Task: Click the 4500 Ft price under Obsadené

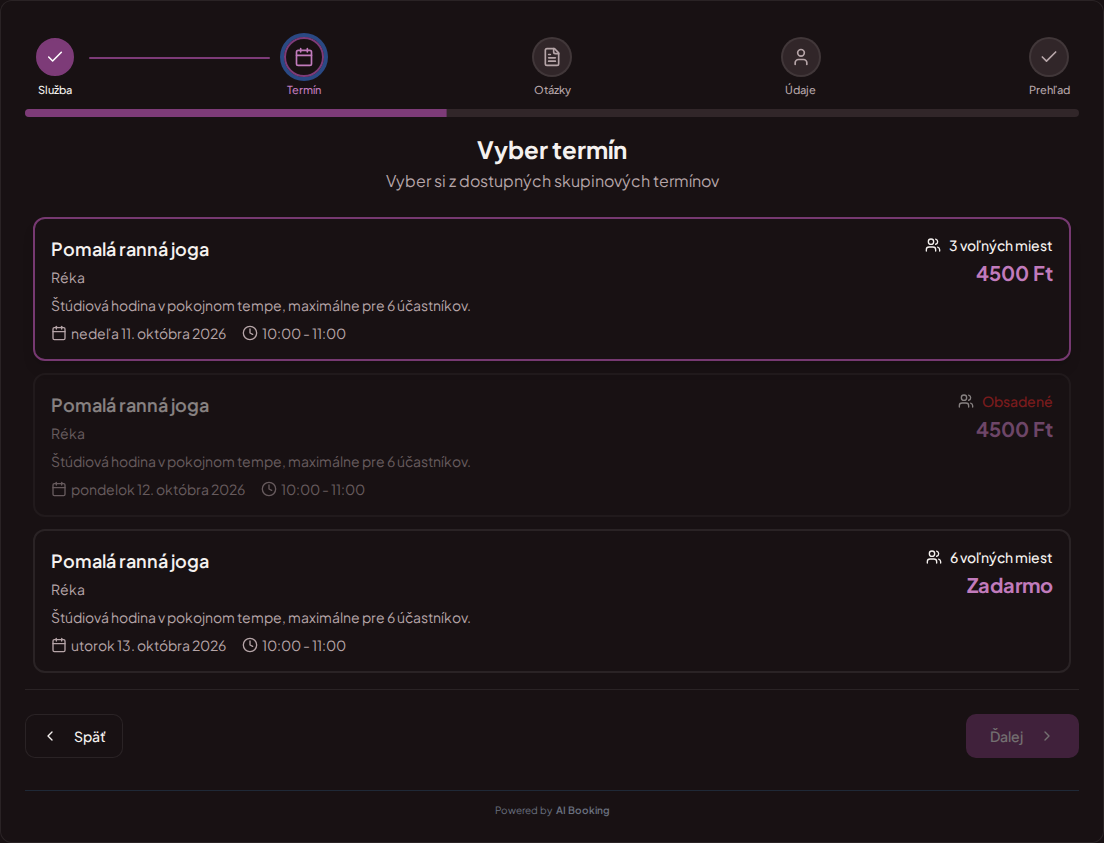Action: point(1015,430)
